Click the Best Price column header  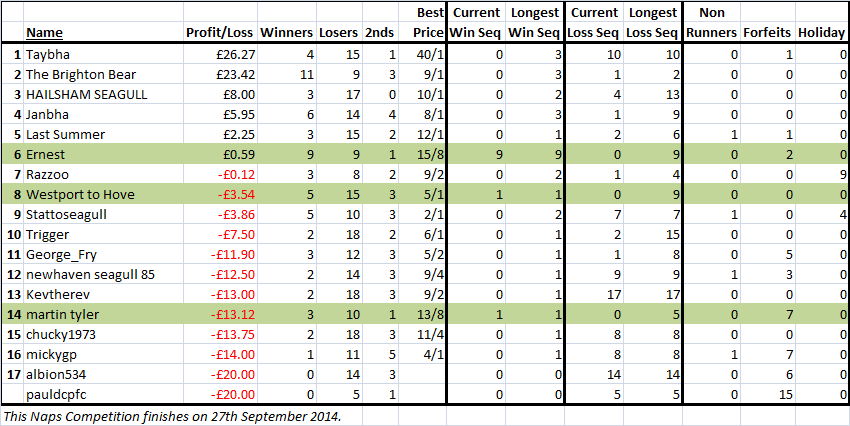(x=422, y=22)
